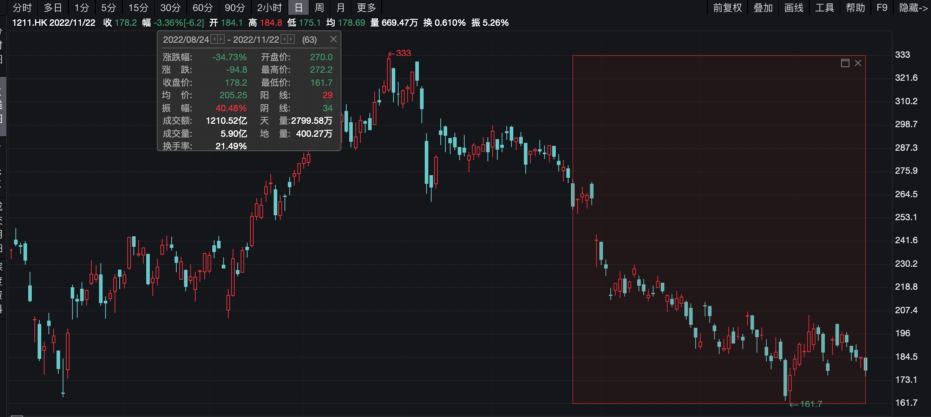Open stats window icon on red selection
931x417 pixels.
[845, 63]
